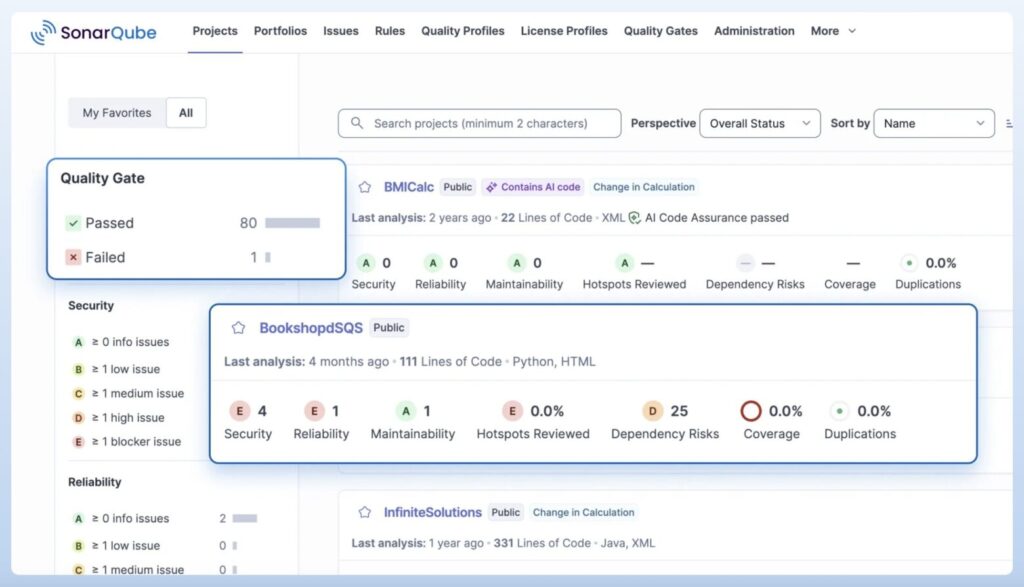Switch to the My Favorites filter
Image resolution: width=1024 pixels, height=587 pixels.
pos(114,113)
